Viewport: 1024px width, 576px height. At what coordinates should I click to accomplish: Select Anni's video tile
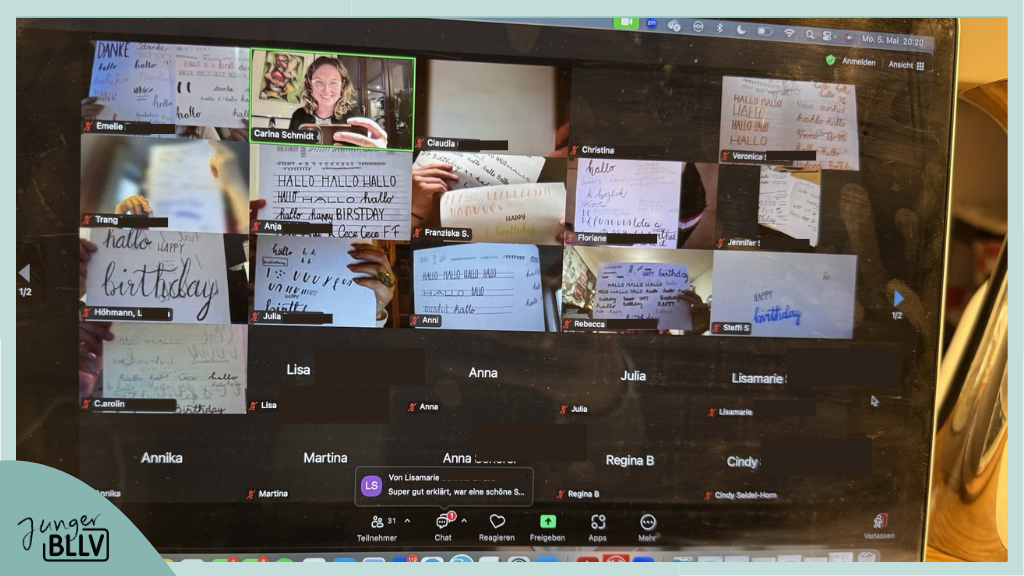tap(486, 285)
